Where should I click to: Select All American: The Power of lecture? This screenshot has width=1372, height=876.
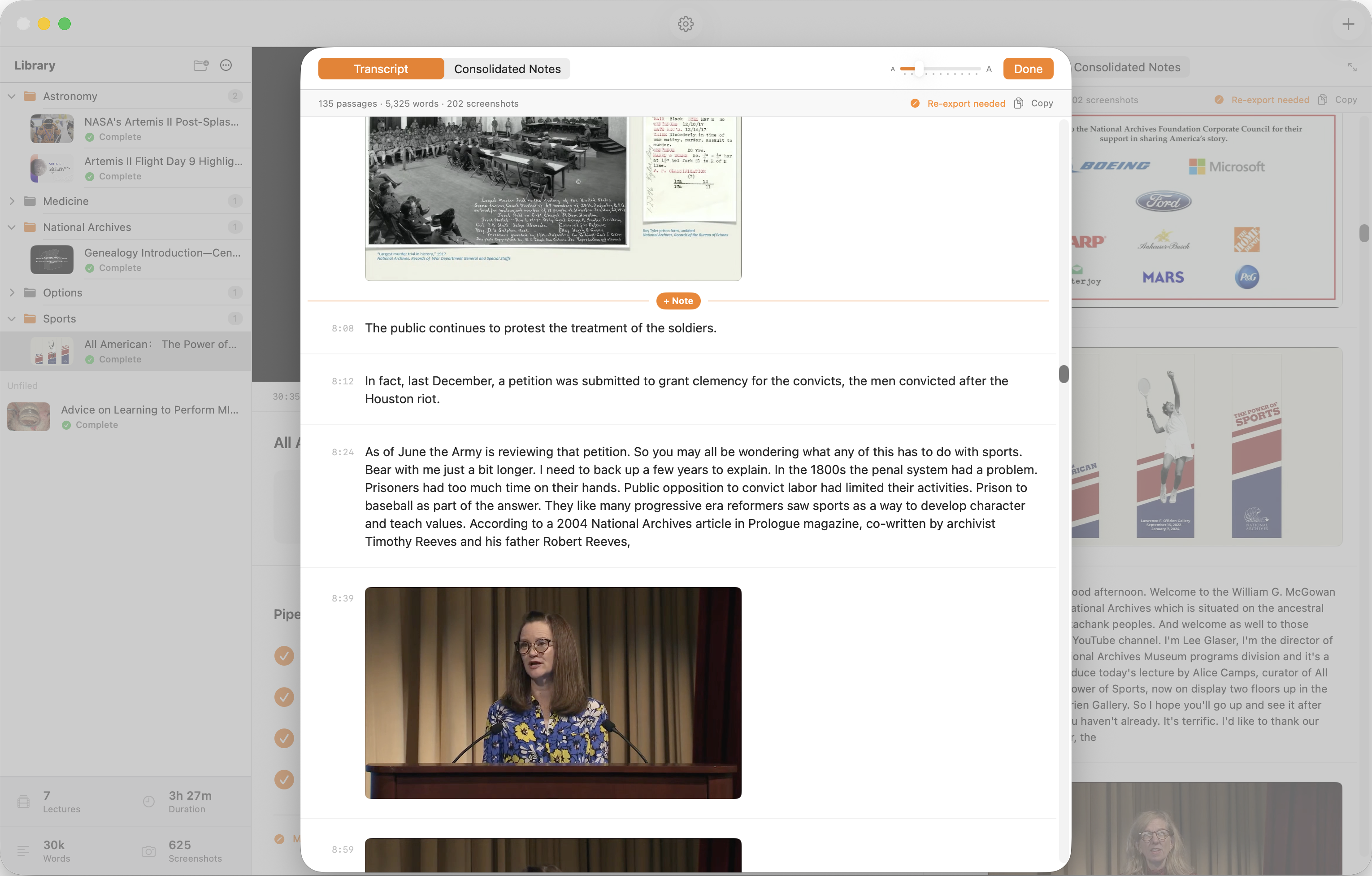click(x=126, y=351)
